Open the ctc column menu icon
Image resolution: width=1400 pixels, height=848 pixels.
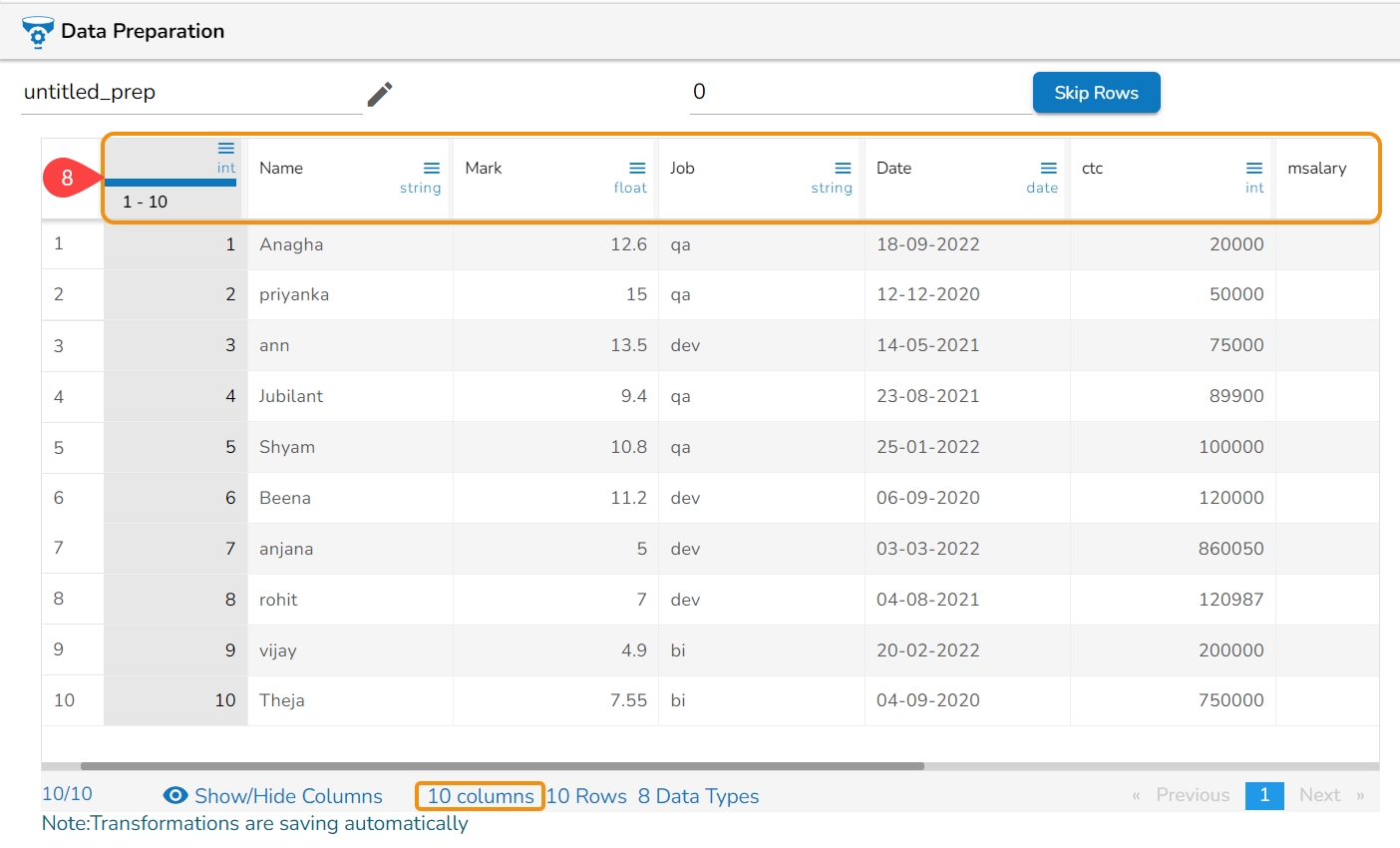pos(1254,168)
